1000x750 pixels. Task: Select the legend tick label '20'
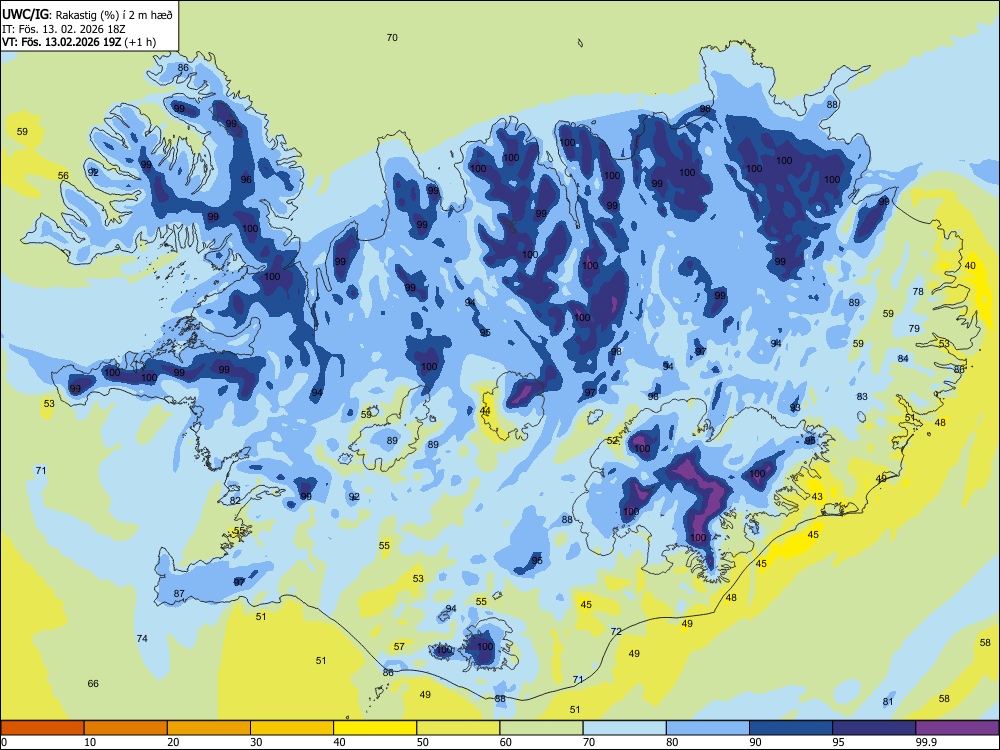173,742
